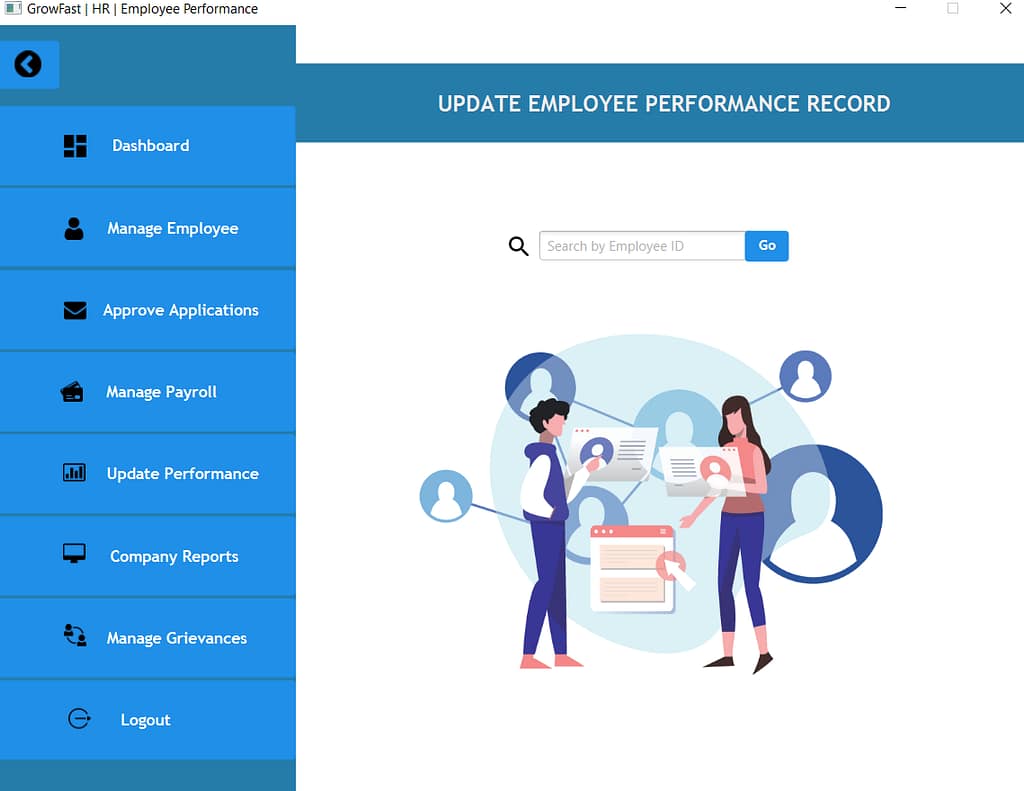Click the Company Reports monitor icon
The width and height of the screenshot is (1024, 791).
coord(74,553)
